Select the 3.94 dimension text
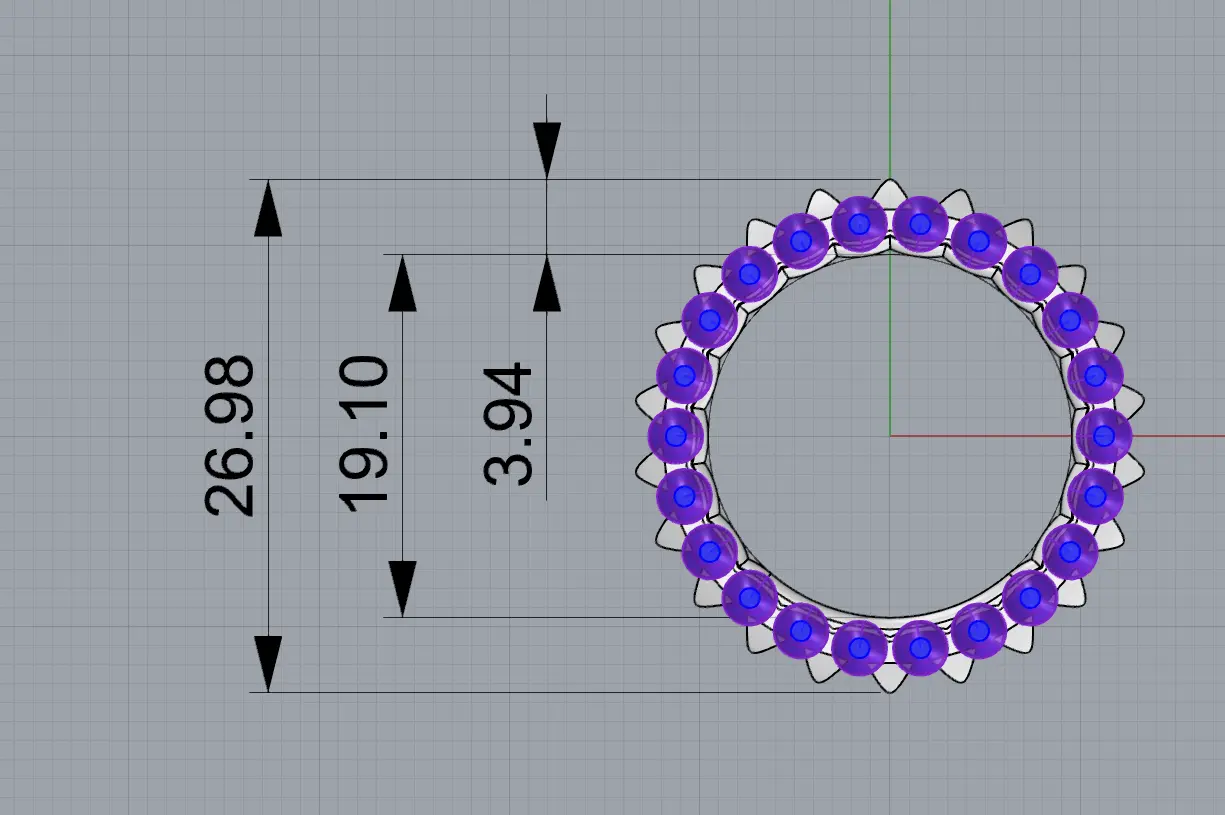Image resolution: width=1225 pixels, height=815 pixels. point(508,425)
